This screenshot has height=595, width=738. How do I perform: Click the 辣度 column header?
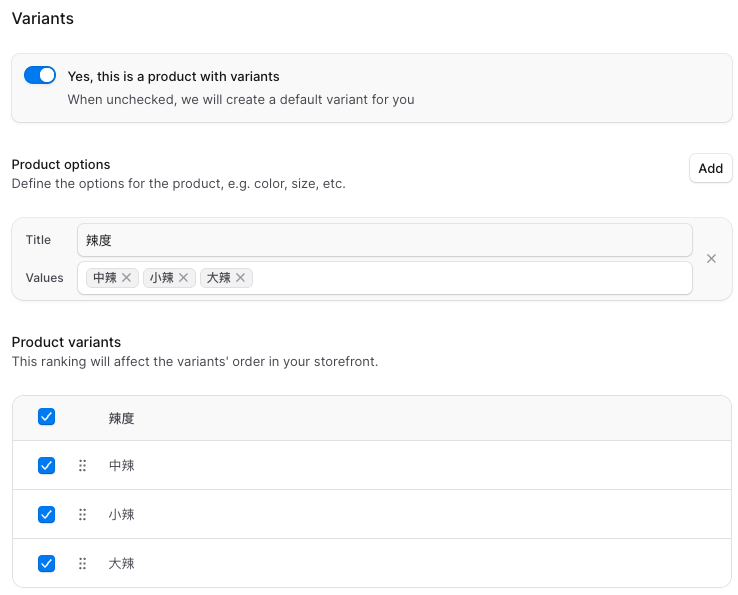tap(122, 419)
